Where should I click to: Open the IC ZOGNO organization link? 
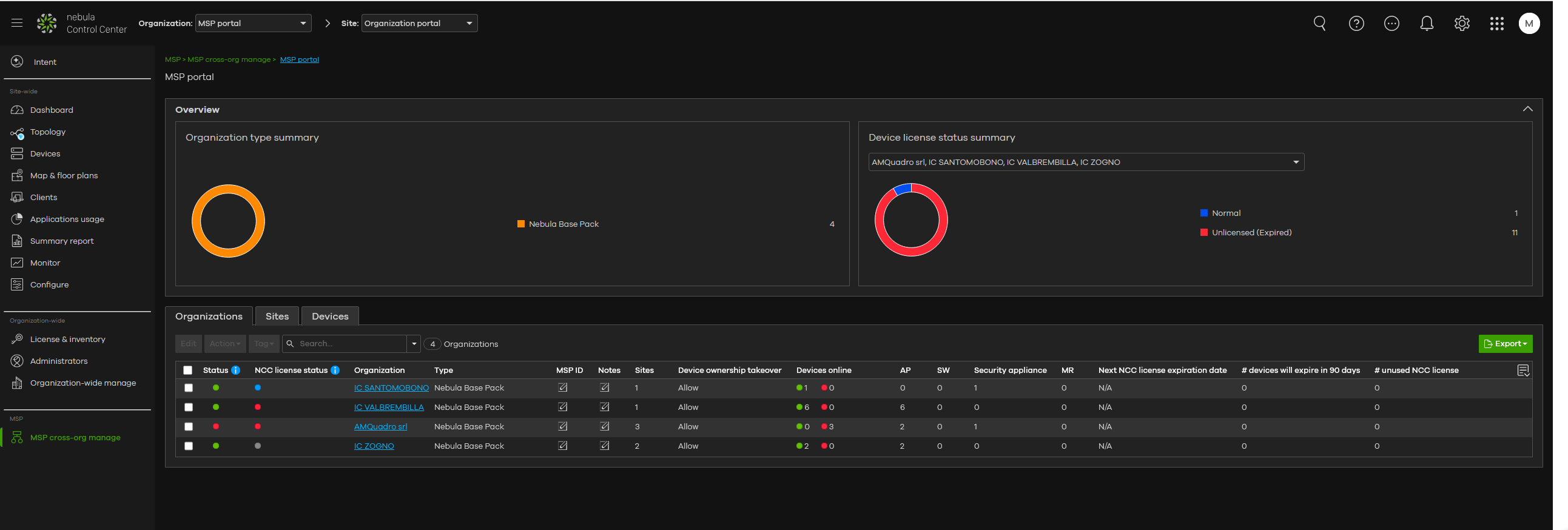tap(374, 446)
